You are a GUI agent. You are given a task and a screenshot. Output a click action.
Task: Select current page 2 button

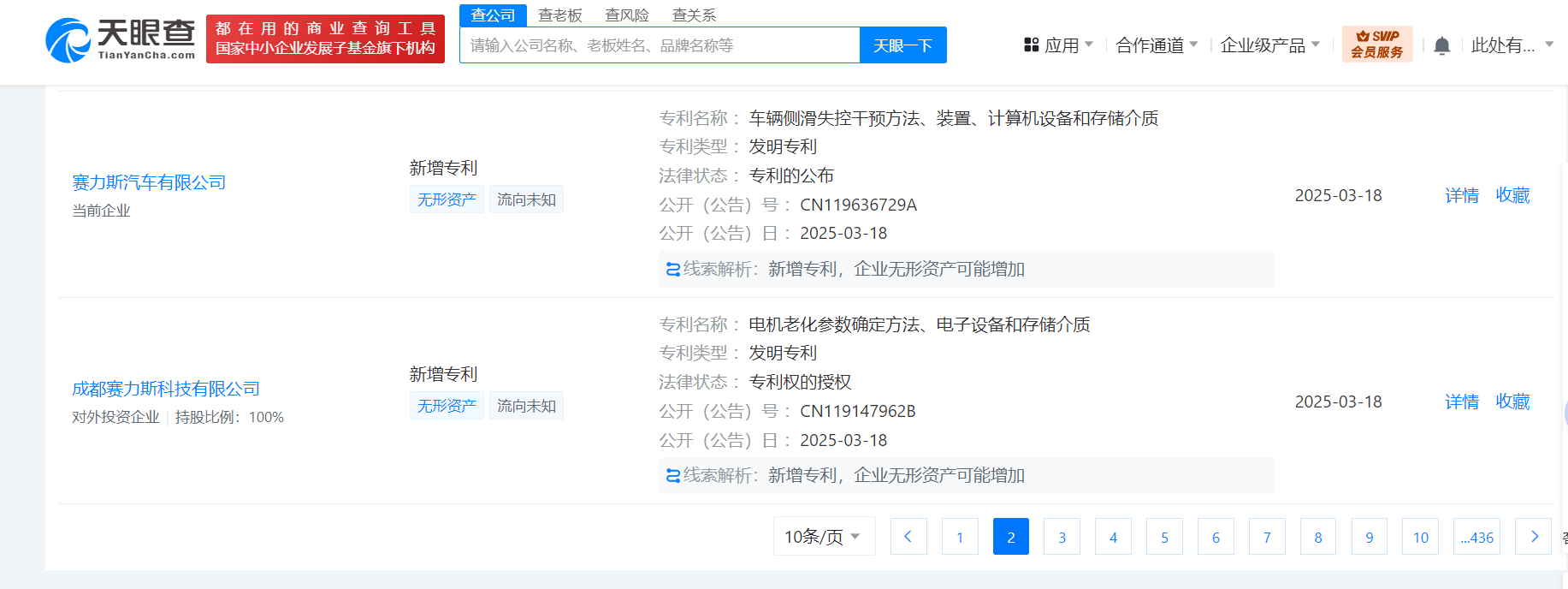pyautogui.click(x=1011, y=537)
